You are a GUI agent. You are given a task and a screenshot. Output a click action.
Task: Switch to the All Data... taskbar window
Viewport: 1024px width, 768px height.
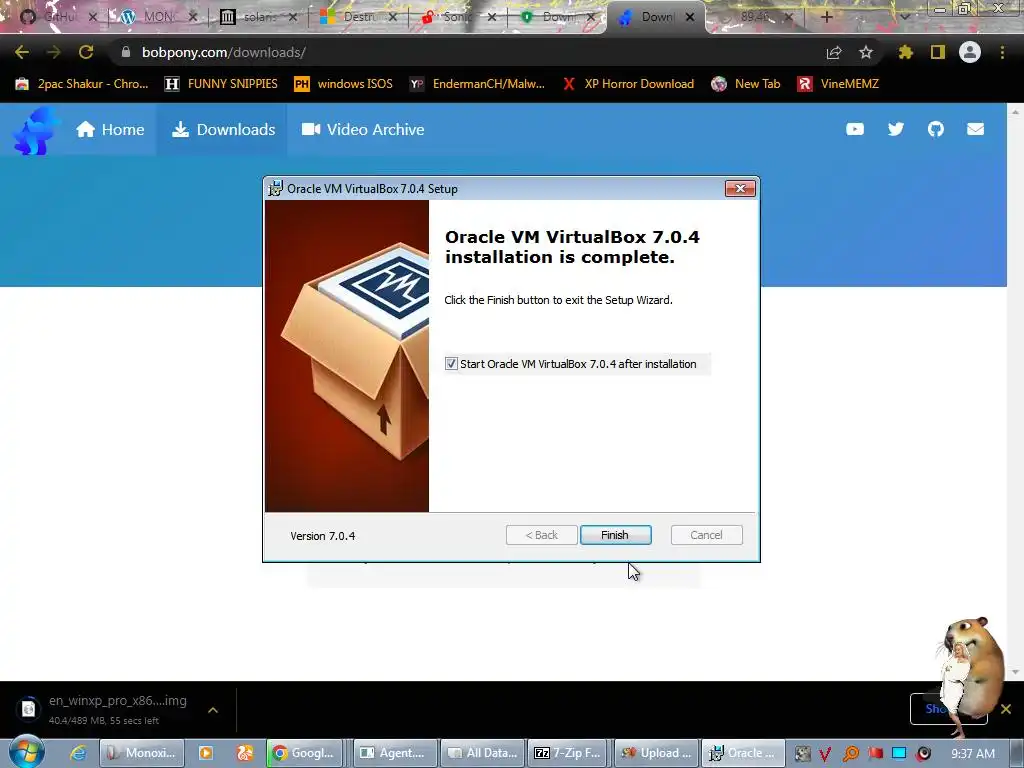483,753
